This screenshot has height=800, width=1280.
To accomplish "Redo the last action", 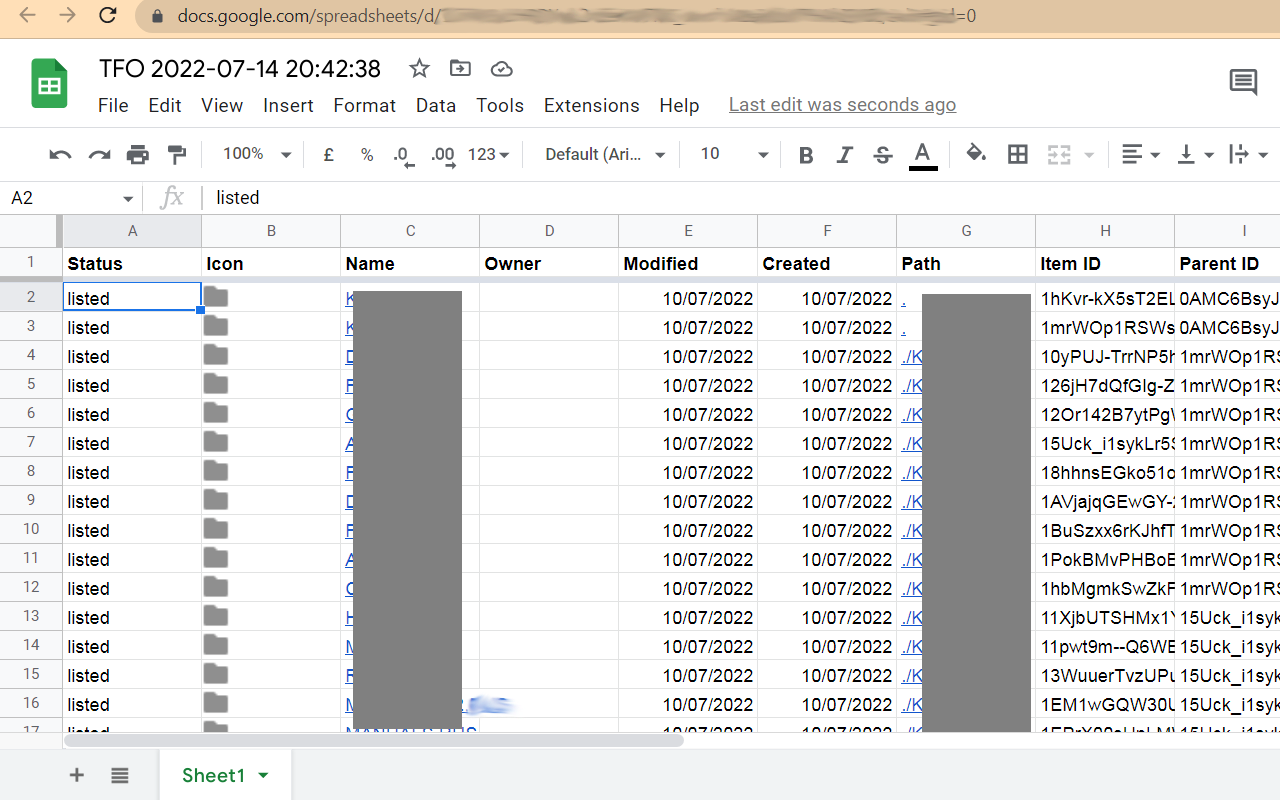I will [99, 154].
